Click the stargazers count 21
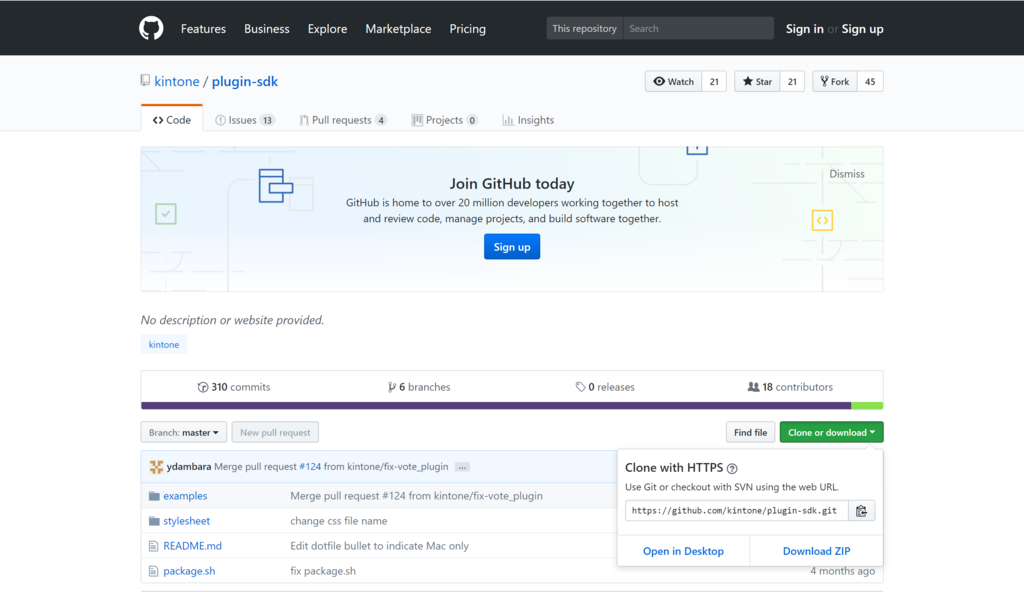This screenshot has width=1024, height=592. 792,82
